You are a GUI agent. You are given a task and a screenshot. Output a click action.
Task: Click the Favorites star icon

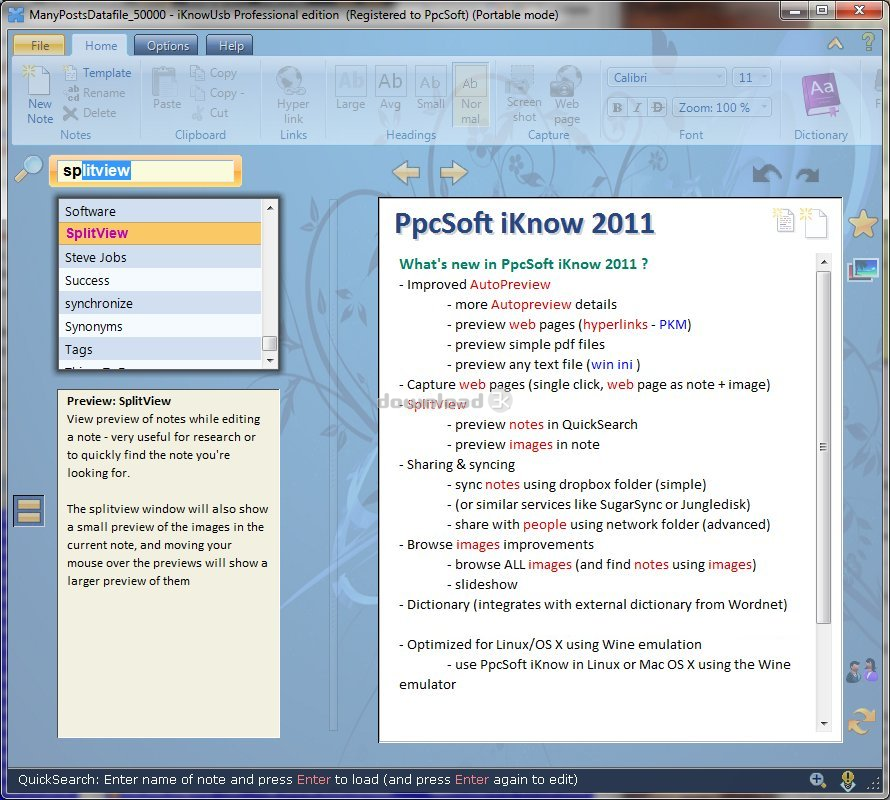coord(863,224)
